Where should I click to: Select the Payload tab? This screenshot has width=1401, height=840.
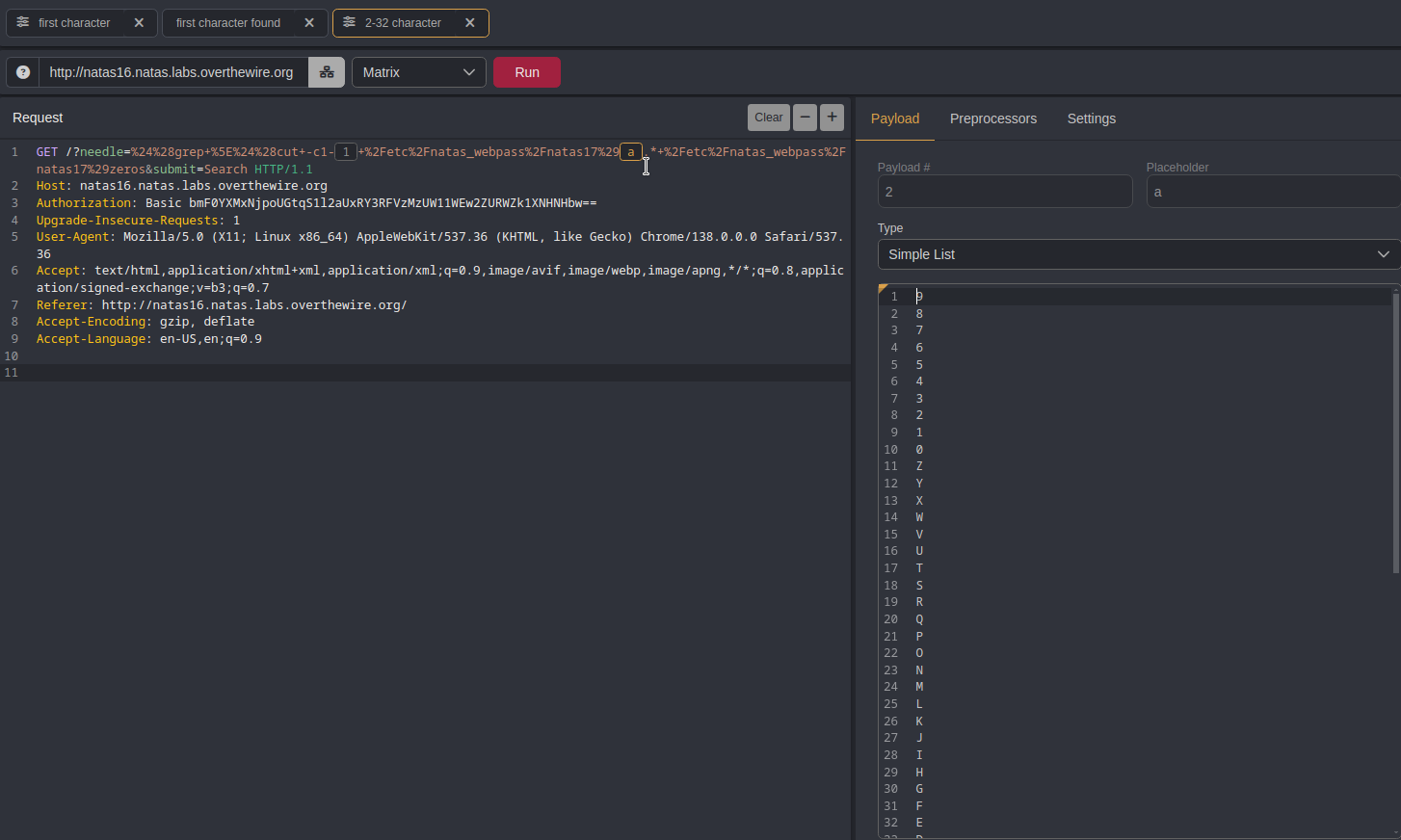point(894,118)
